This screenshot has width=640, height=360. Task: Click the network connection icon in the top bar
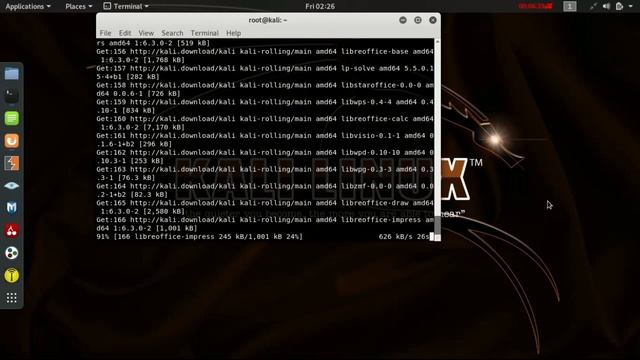point(593,6)
